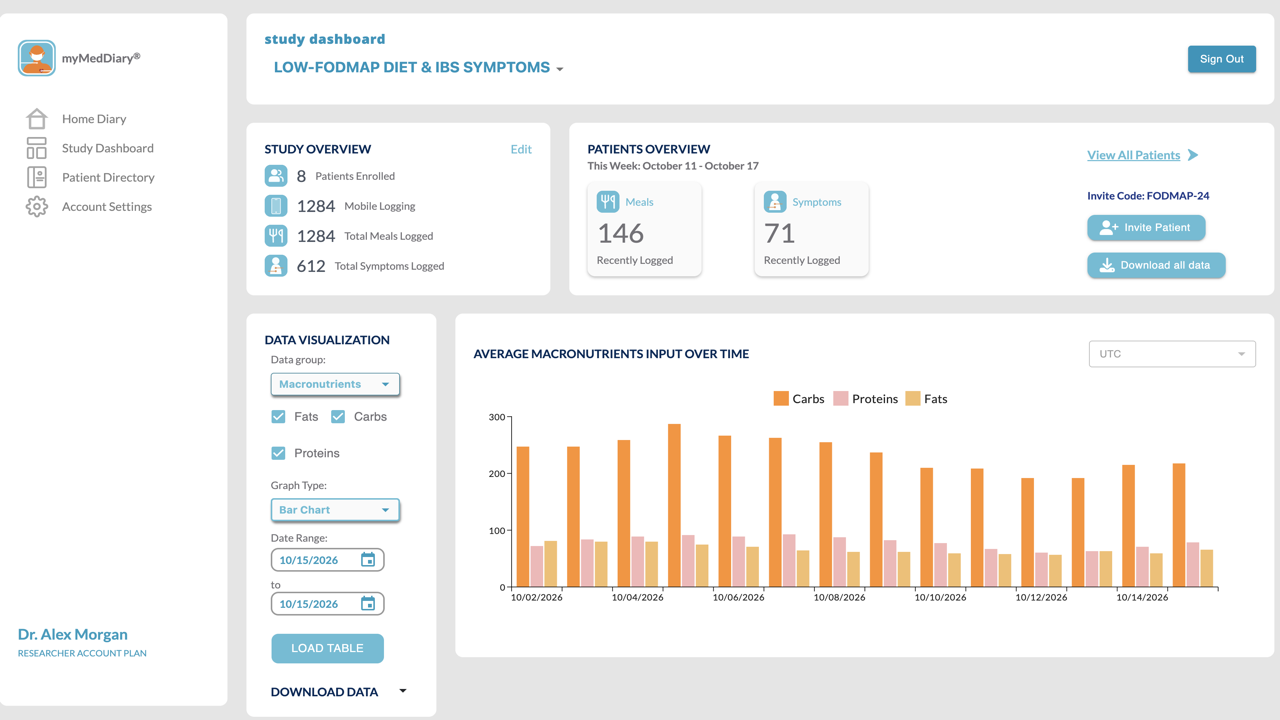Open the Symptoms recently logged card

[x=811, y=230]
